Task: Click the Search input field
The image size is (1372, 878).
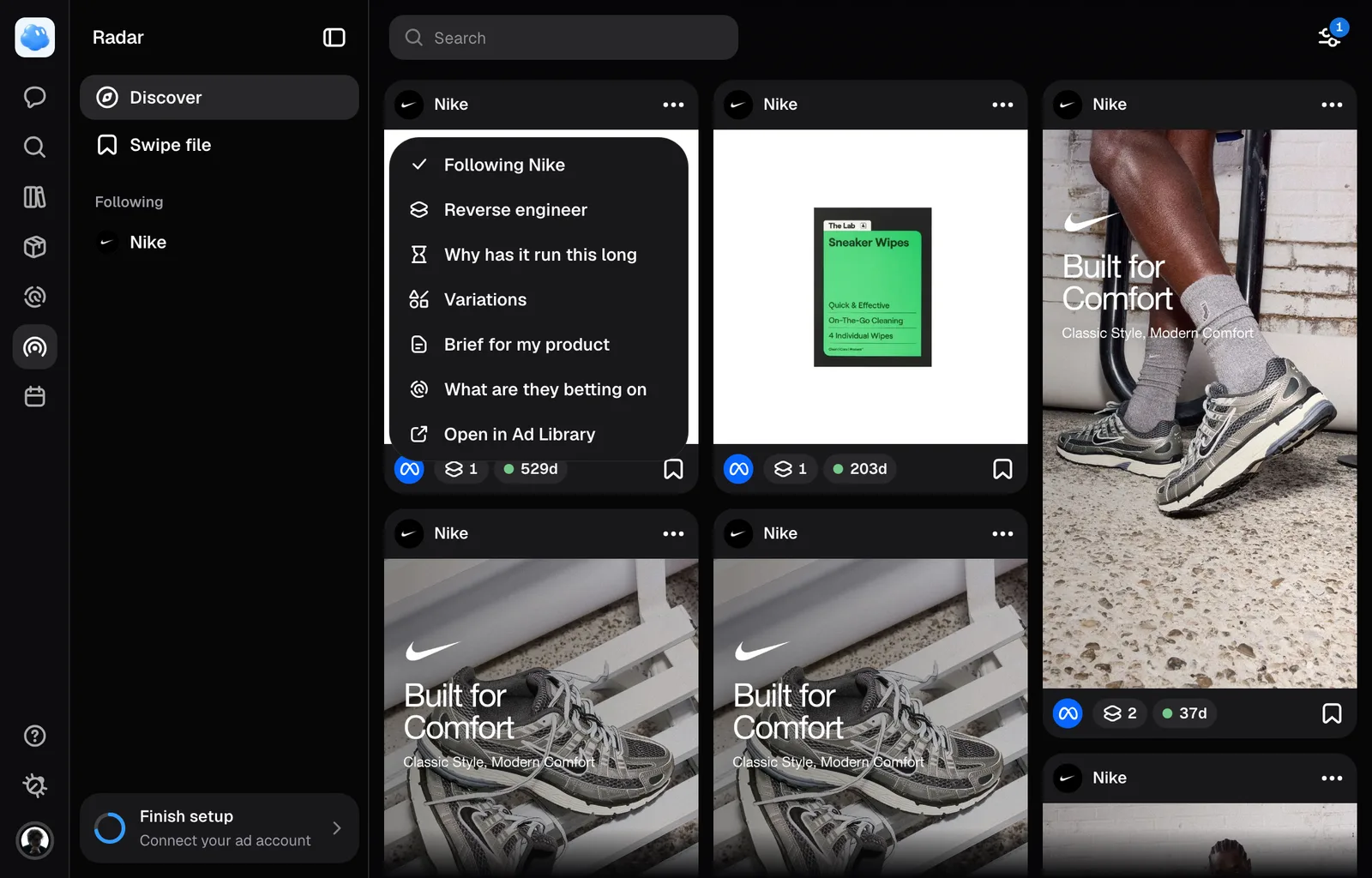Action: (x=563, y=38)
